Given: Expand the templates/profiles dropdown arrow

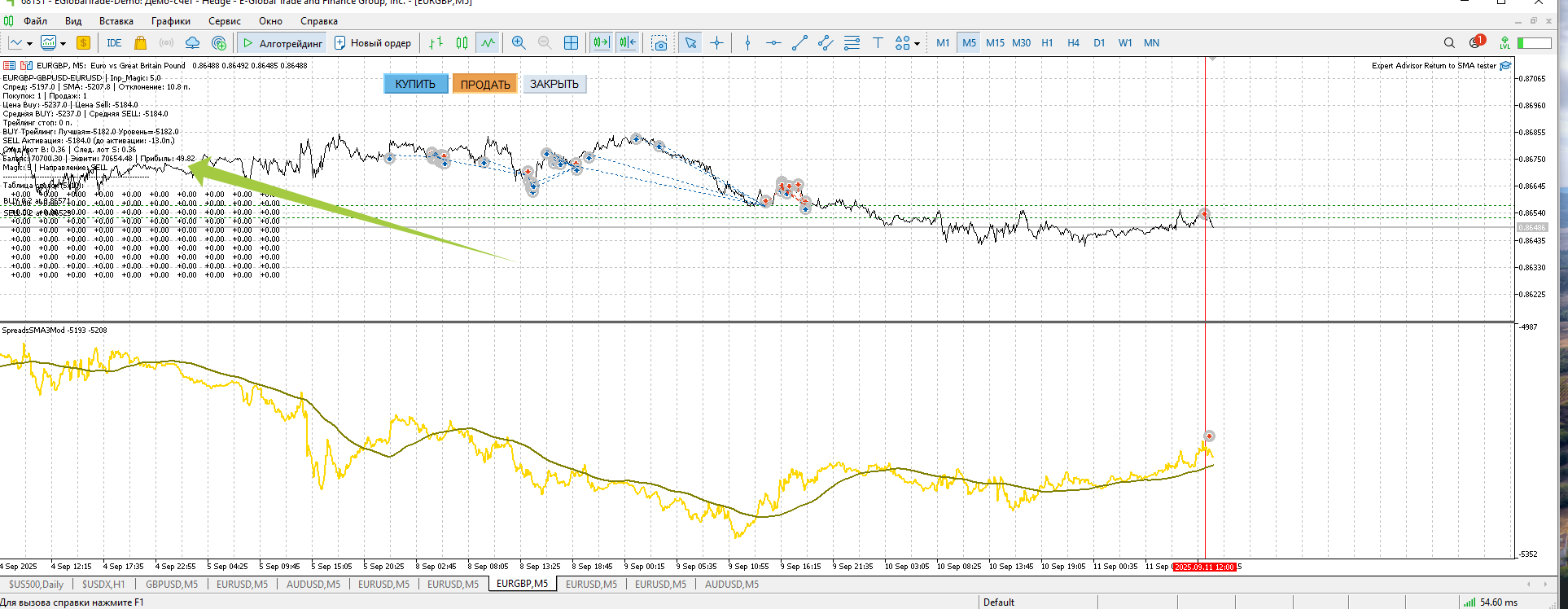Looking at the screenshot, I should click(63, 44).
